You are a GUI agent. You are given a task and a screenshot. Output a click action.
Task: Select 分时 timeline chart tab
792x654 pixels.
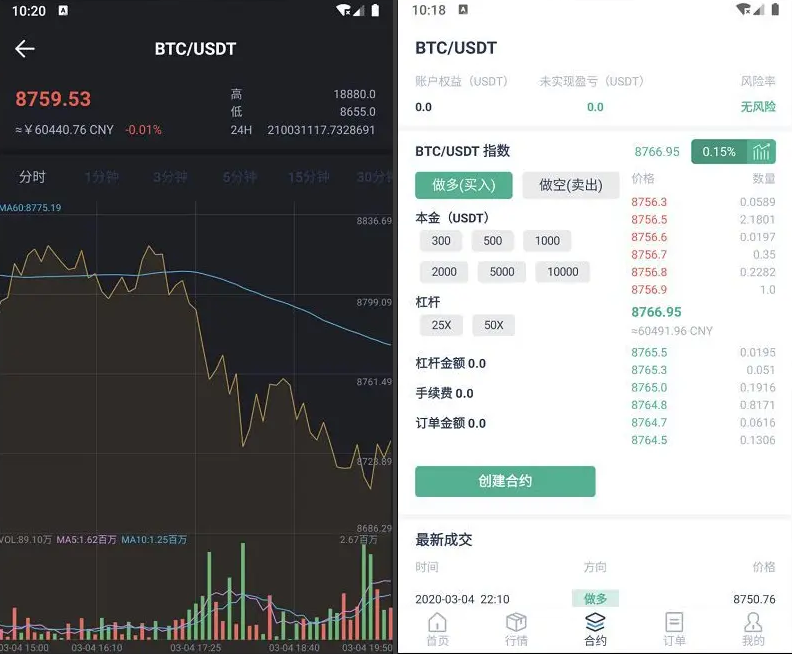click(x=32, y=177)
